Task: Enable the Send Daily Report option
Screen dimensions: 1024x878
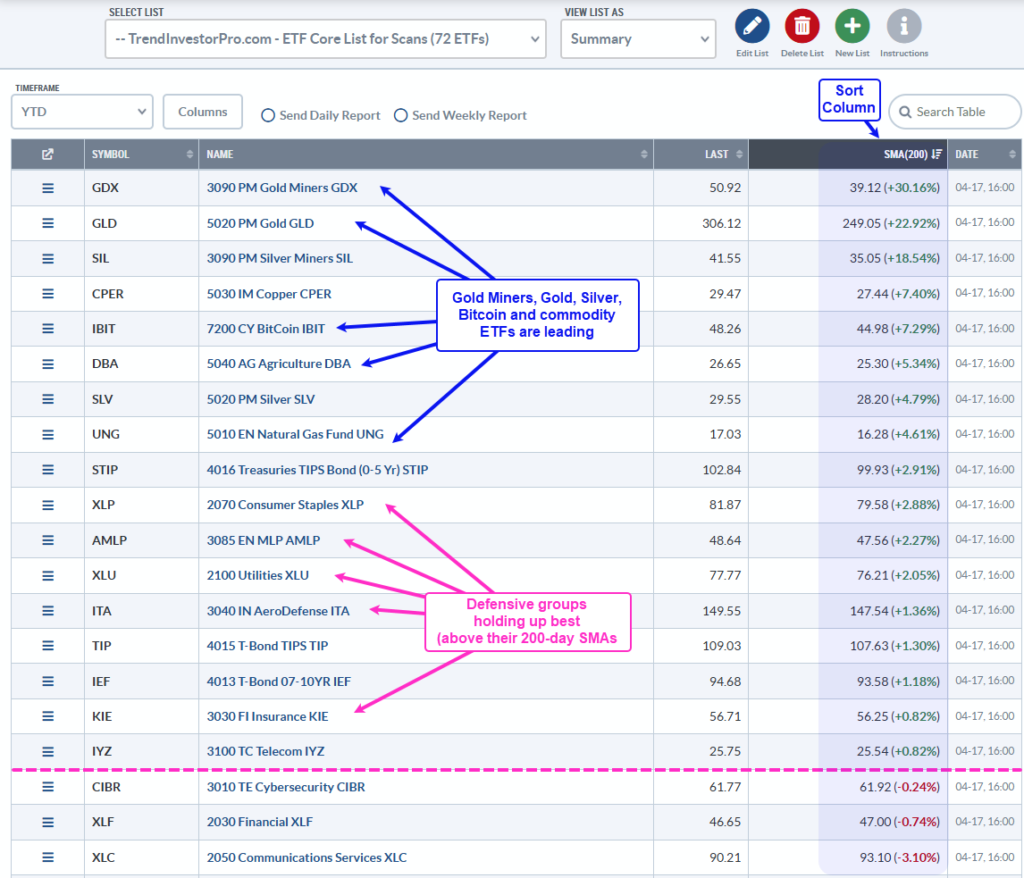Action: pos(267,115)
